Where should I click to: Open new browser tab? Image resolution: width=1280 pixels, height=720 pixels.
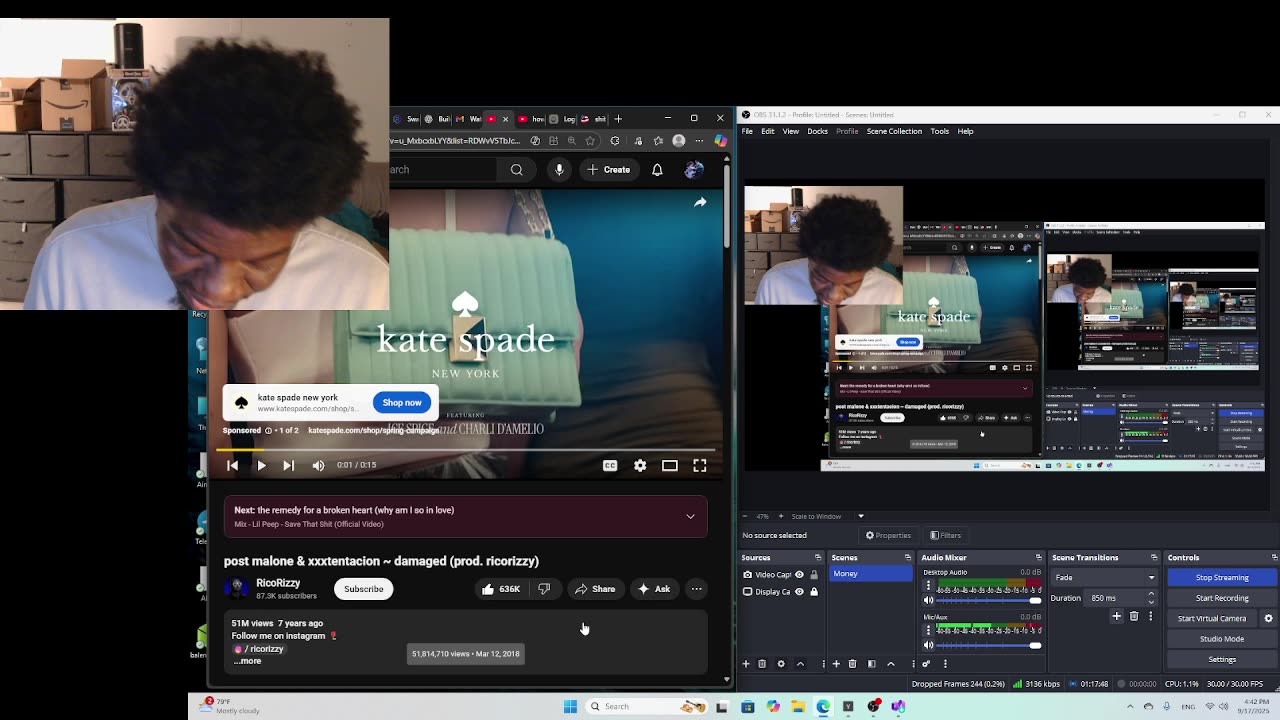pyautogui.click(x=618, y=119)
